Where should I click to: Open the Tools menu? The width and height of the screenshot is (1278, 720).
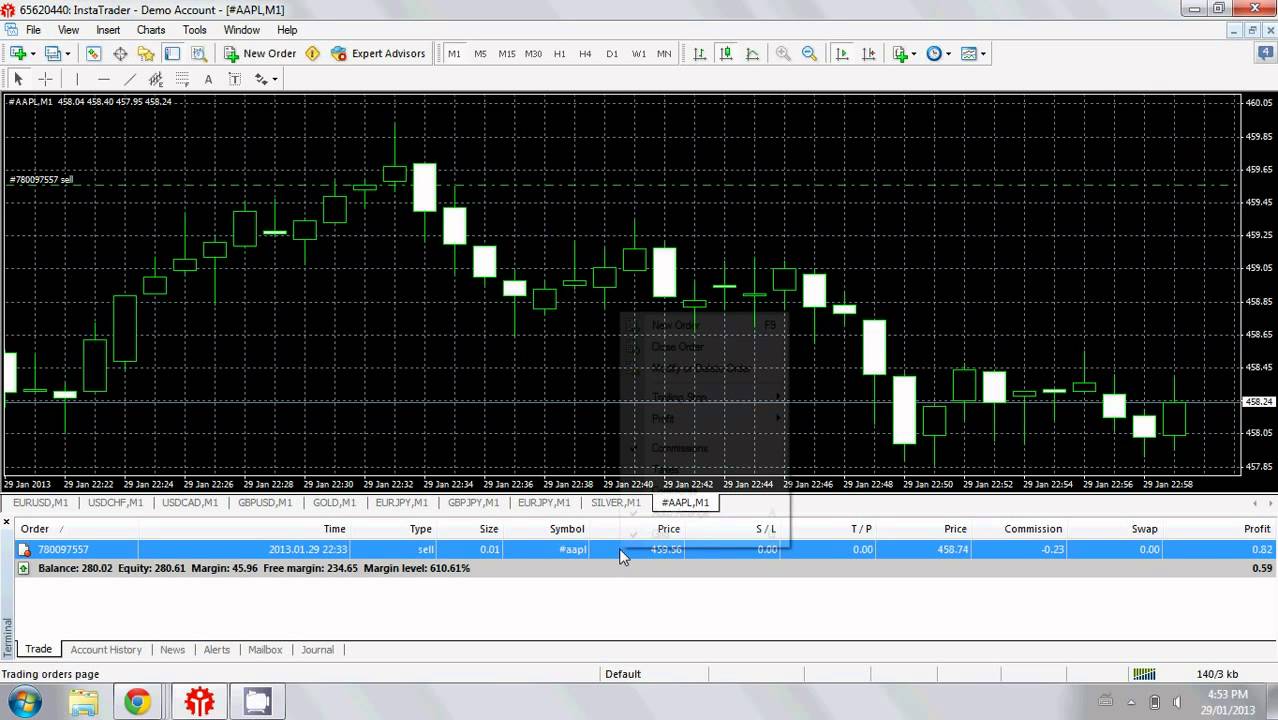click(195, 30)
